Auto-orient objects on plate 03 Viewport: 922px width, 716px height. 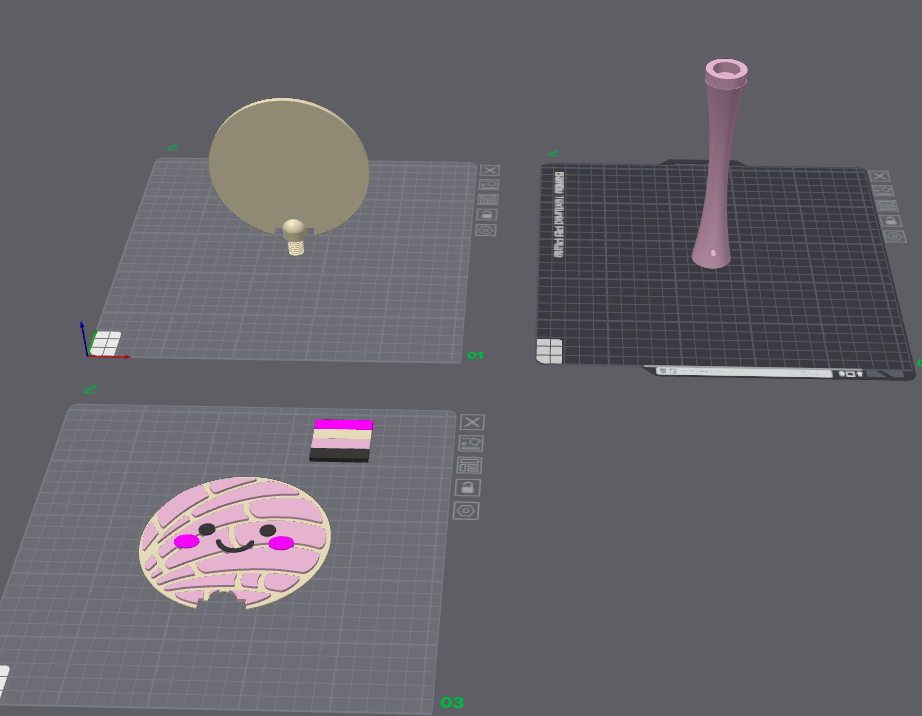click(470, 443)
